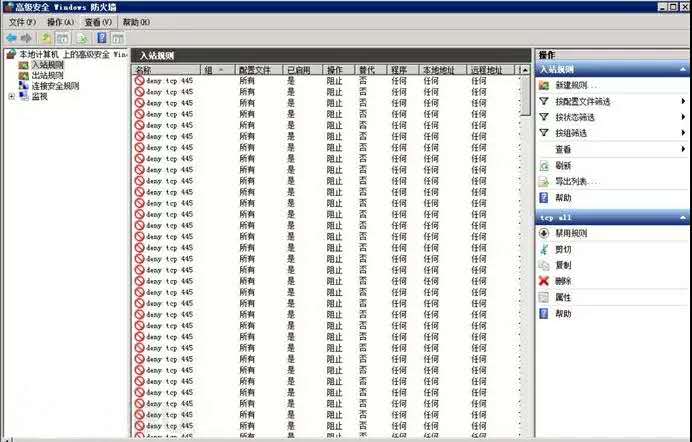Viewport: 692px width, 442px height.
Task: Select 出站规则 in the left tree
Action: (48, 75)
